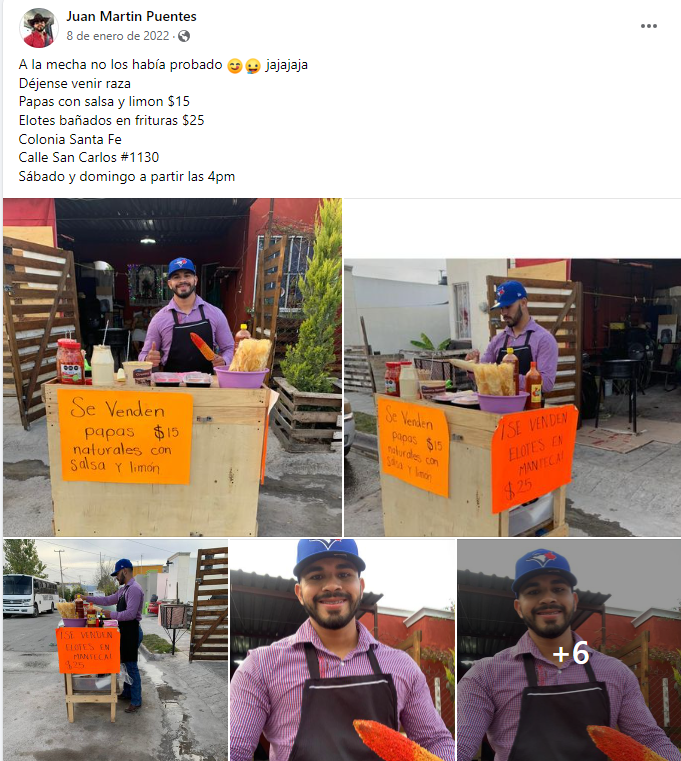Open Juan Martin Puentes profile avatar
This screenshot has width=681, height=761.
[39, 28]
